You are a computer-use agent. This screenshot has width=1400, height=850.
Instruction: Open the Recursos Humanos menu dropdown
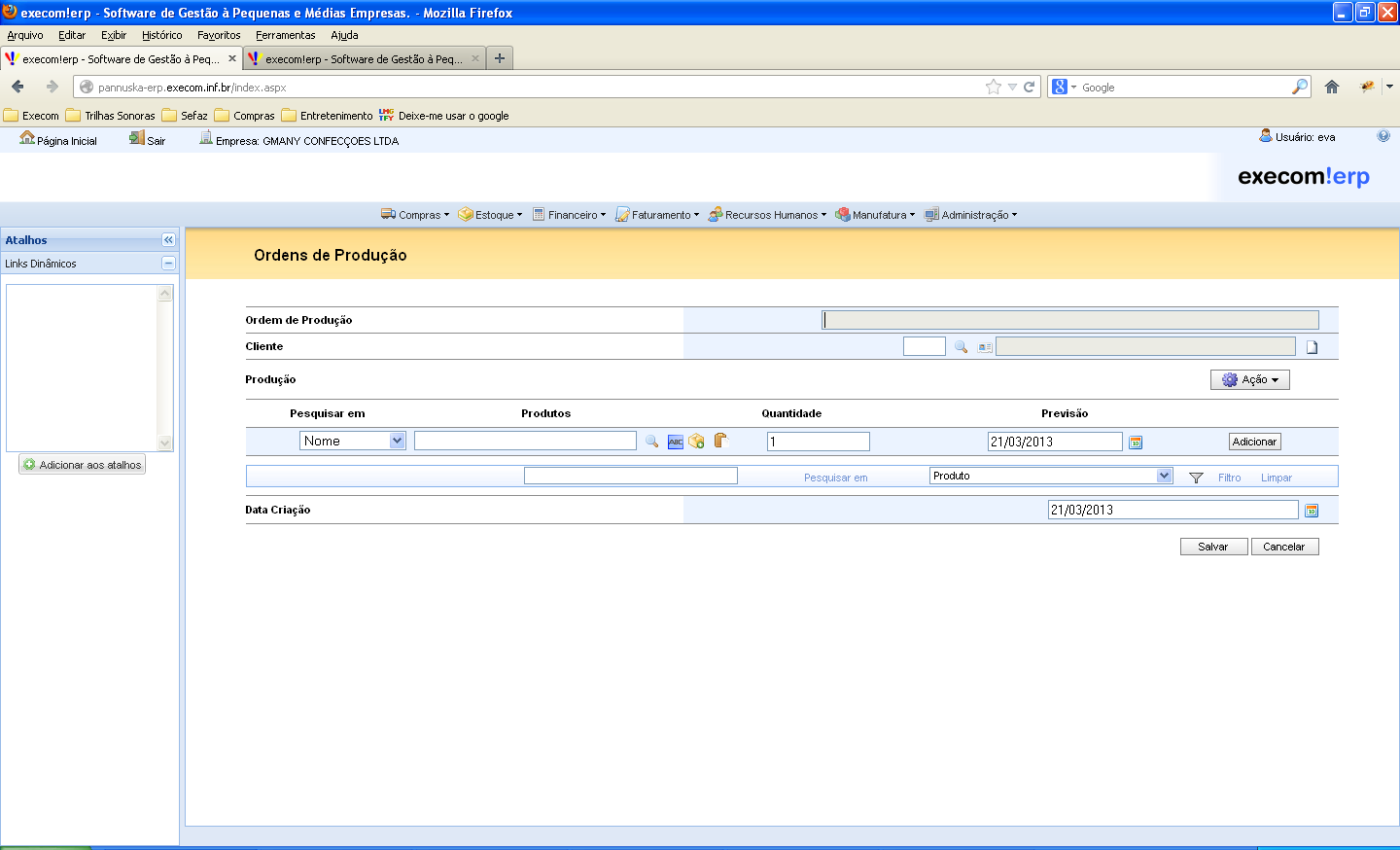tap(767, 215)
